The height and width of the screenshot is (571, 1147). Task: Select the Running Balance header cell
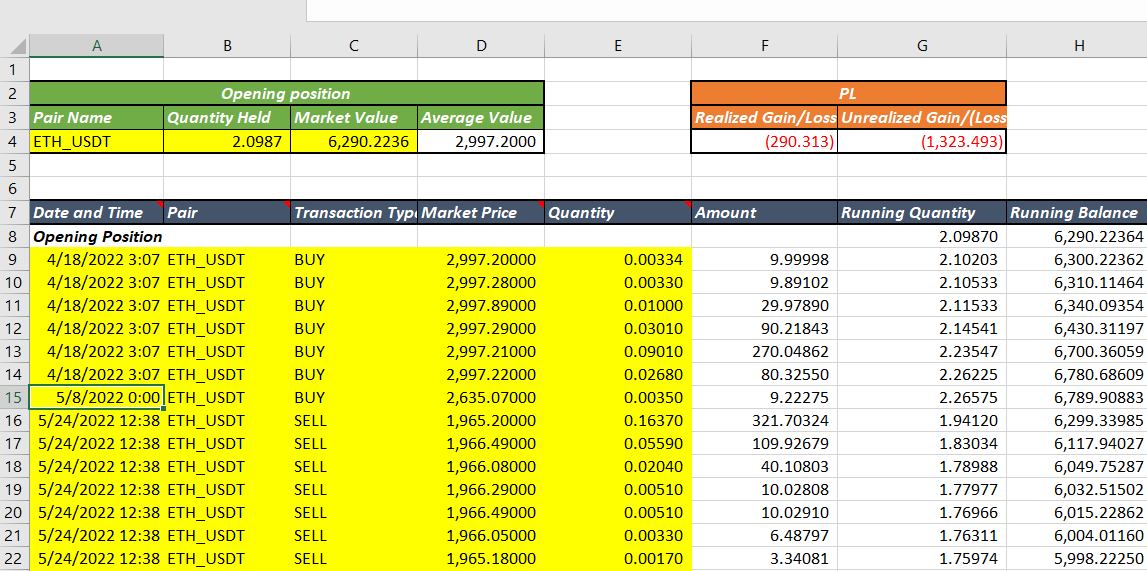point(1077,213)
